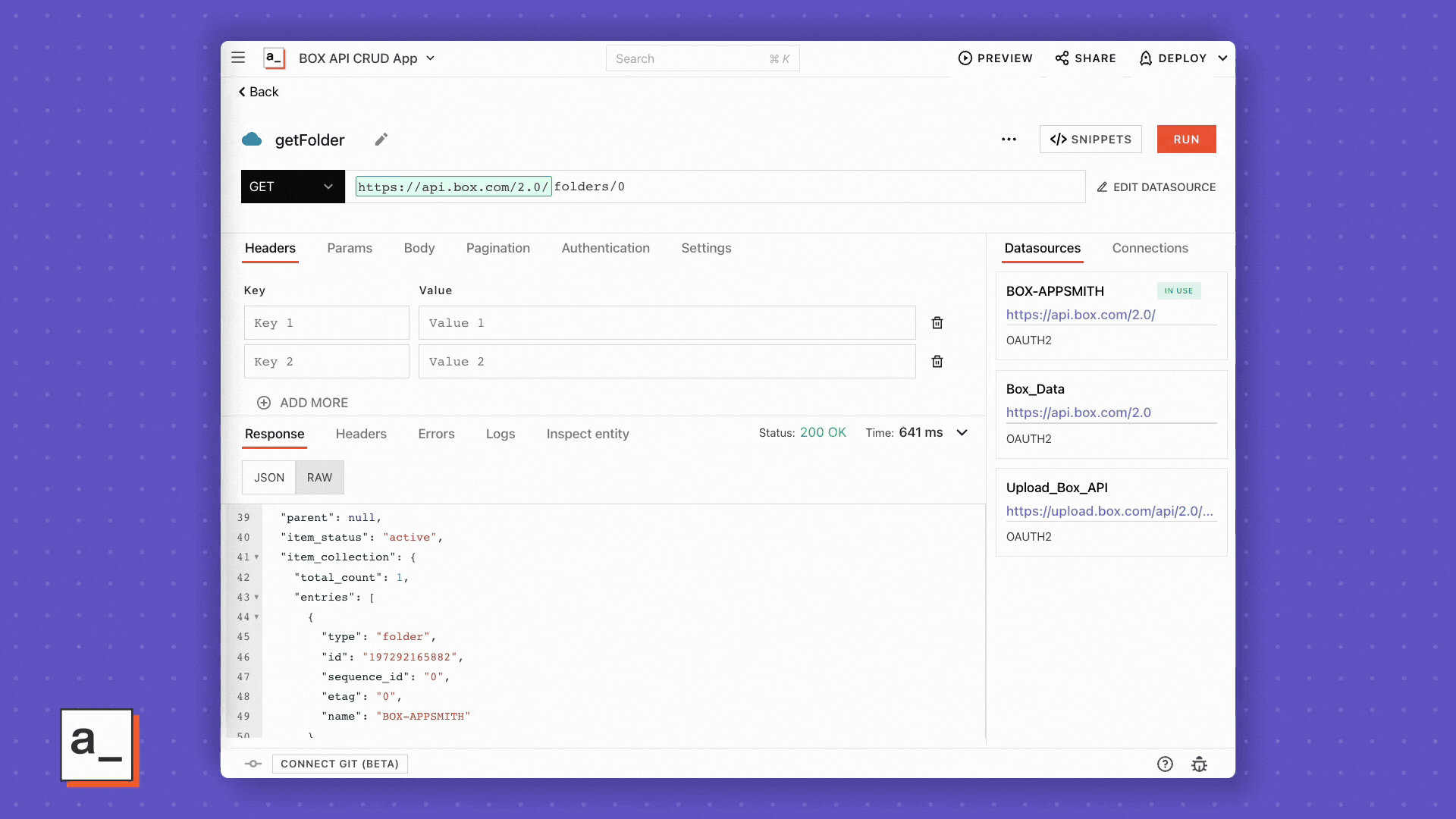Open the Authentication tab

coord(605,248)
